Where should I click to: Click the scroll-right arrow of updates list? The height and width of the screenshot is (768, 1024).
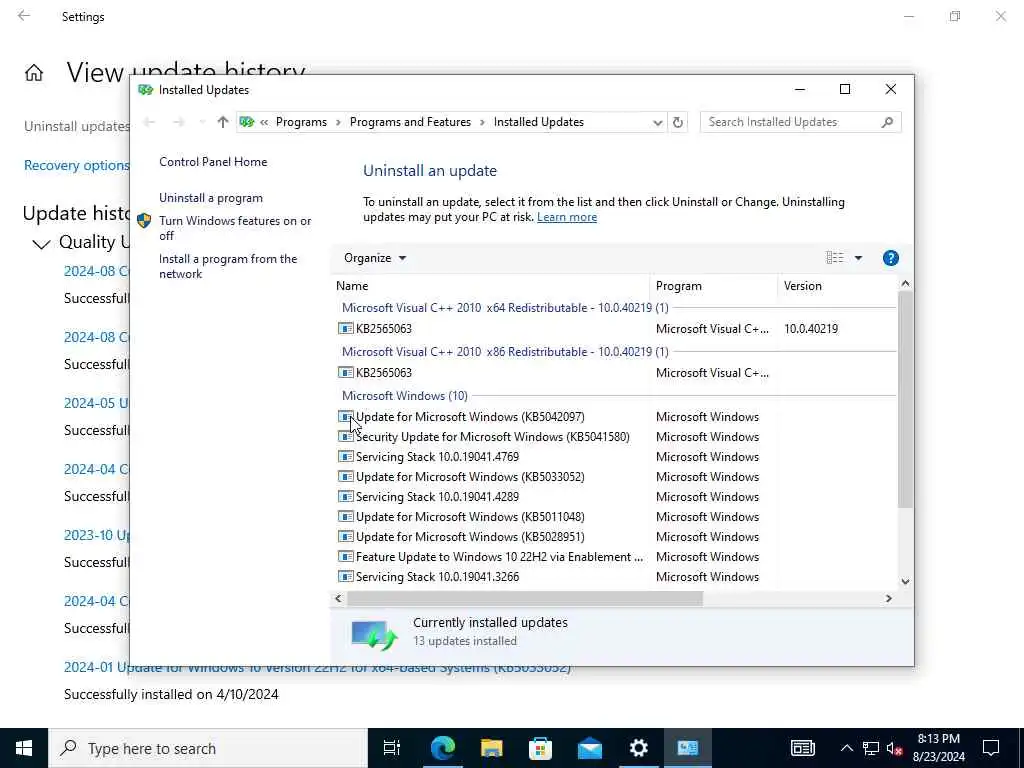888,598
